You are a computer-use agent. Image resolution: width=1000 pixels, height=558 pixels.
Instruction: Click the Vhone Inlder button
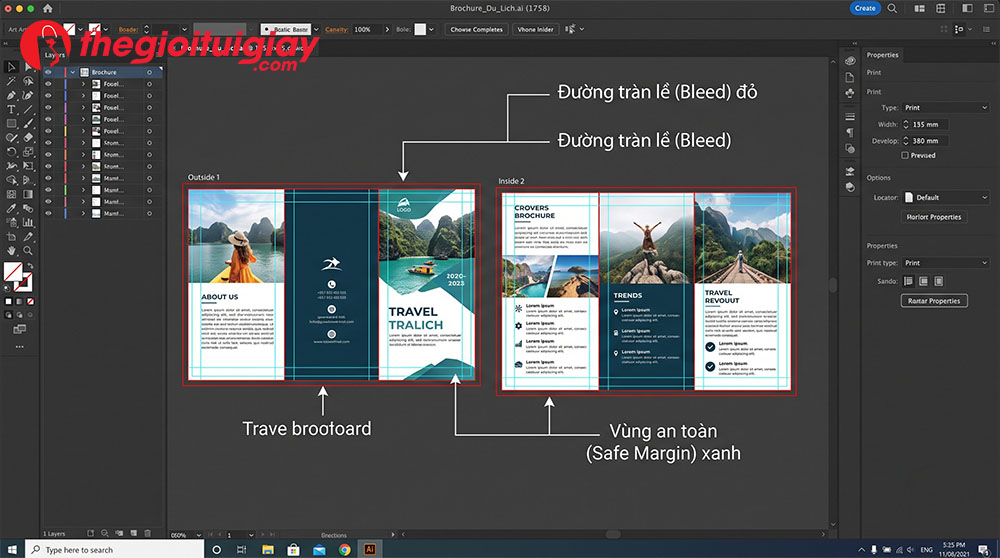535,29
